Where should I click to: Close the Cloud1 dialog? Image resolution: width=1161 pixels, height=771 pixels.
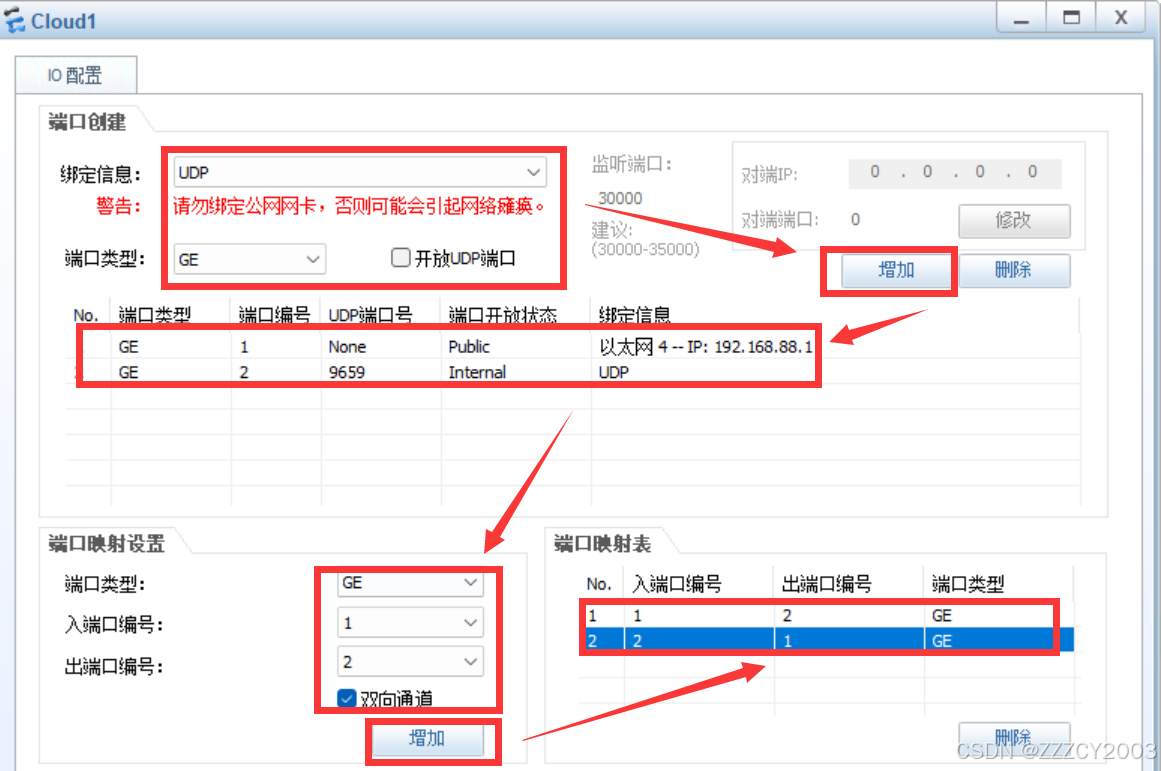1122,18
